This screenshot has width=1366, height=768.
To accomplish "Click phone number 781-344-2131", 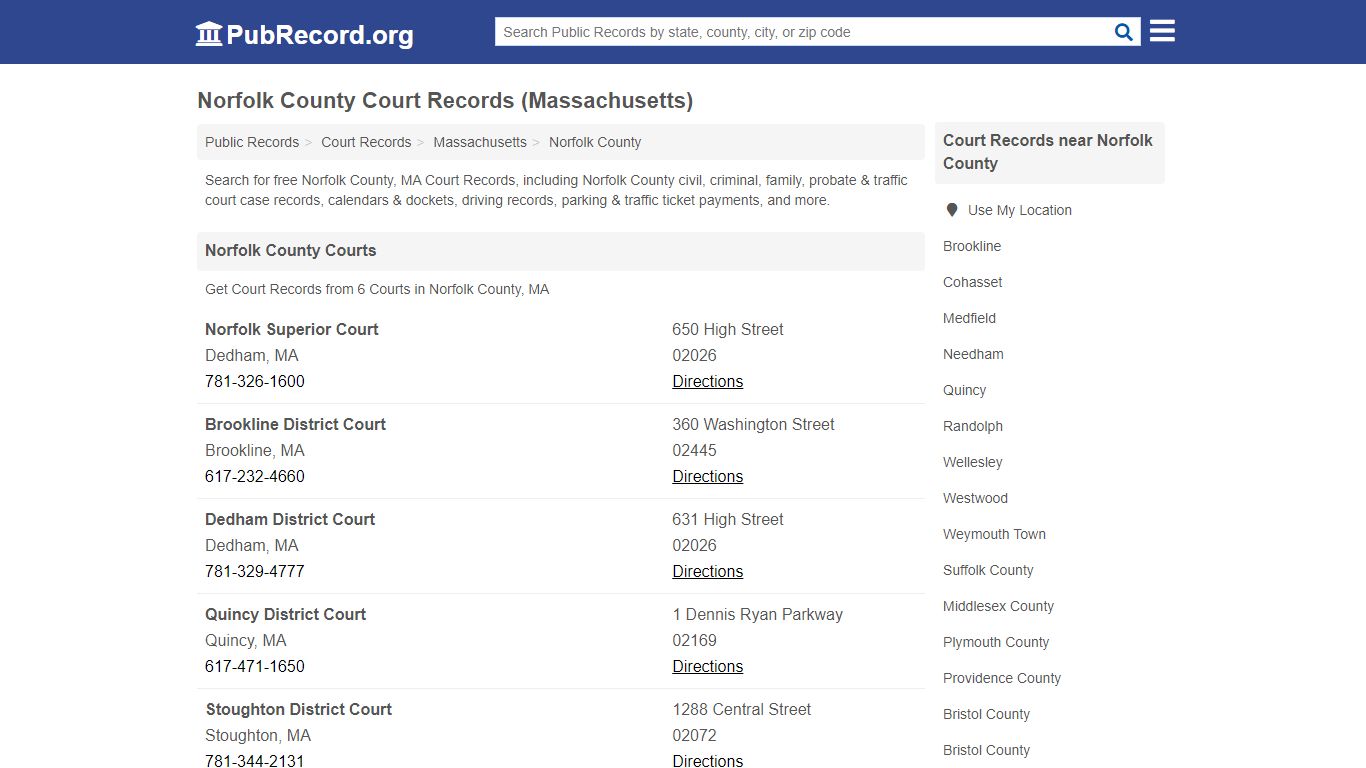I will click(255, 760).
